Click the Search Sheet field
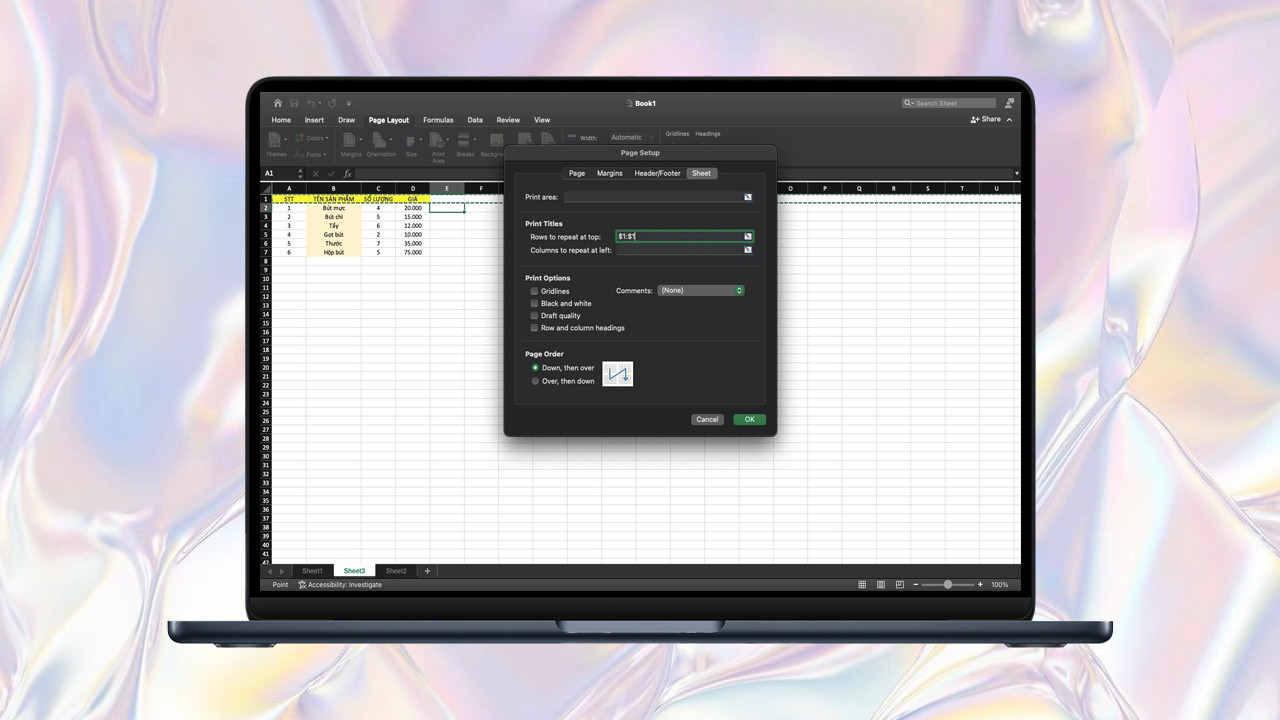The height and width of the screenshot is (720, 1280). pos(949,103)
